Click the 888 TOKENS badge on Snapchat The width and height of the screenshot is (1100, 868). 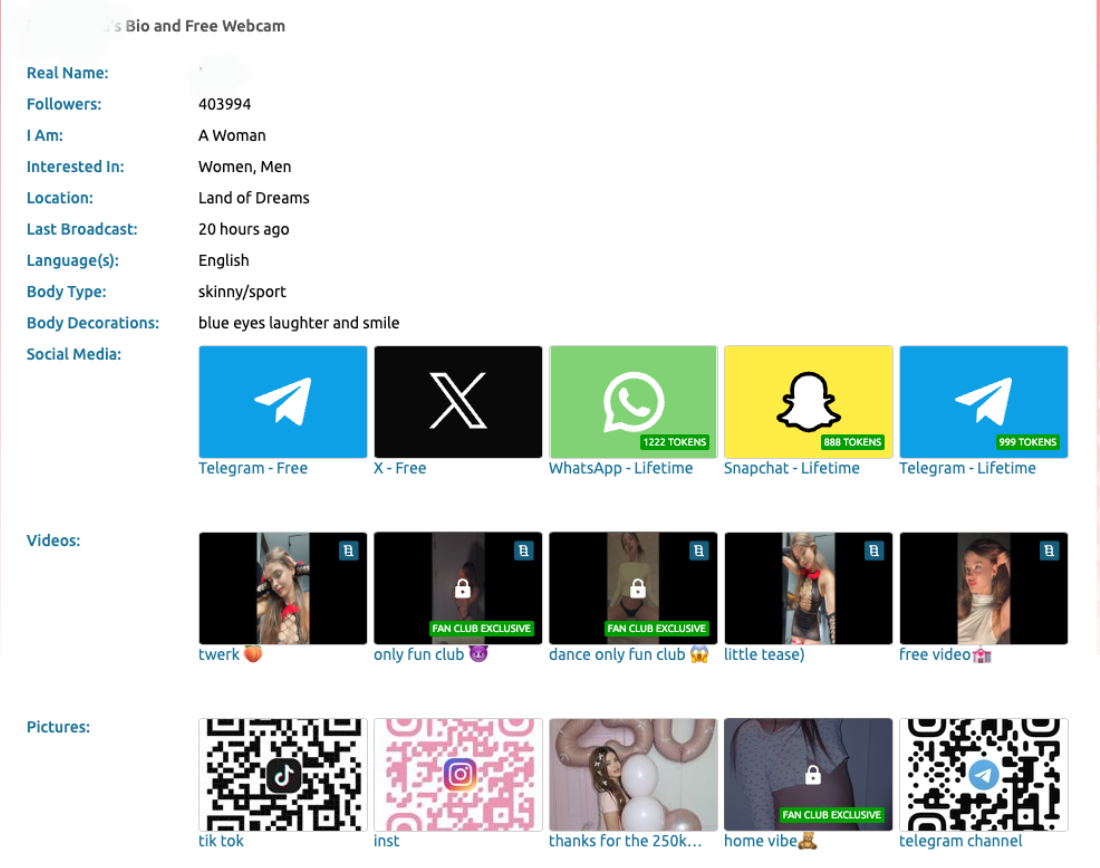853,442
